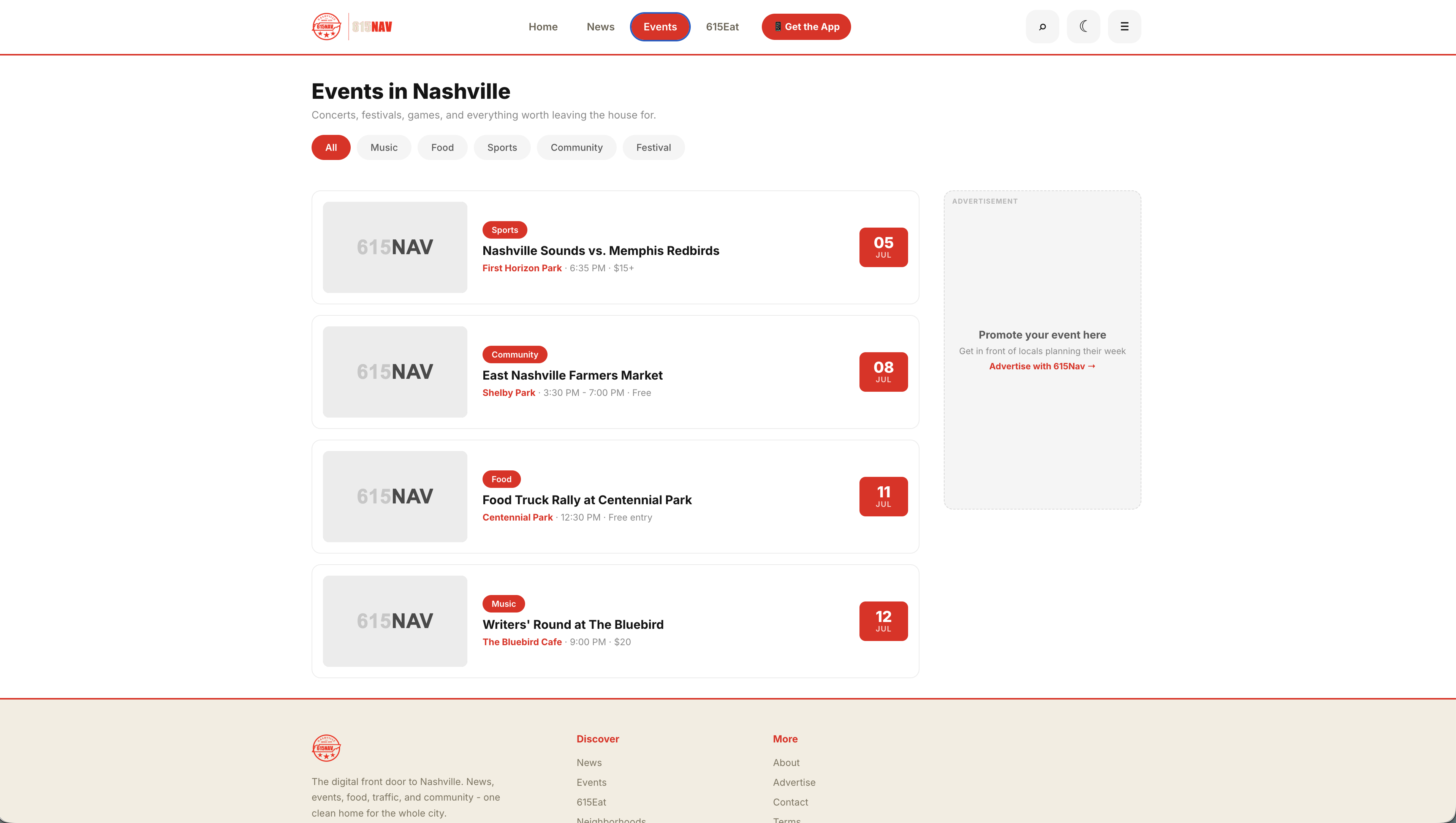Image resolution: width=1456 pixels, height=823 pixels.
Task: Open 615Eat in the top navigation
Action: click(x=722, y=27)
